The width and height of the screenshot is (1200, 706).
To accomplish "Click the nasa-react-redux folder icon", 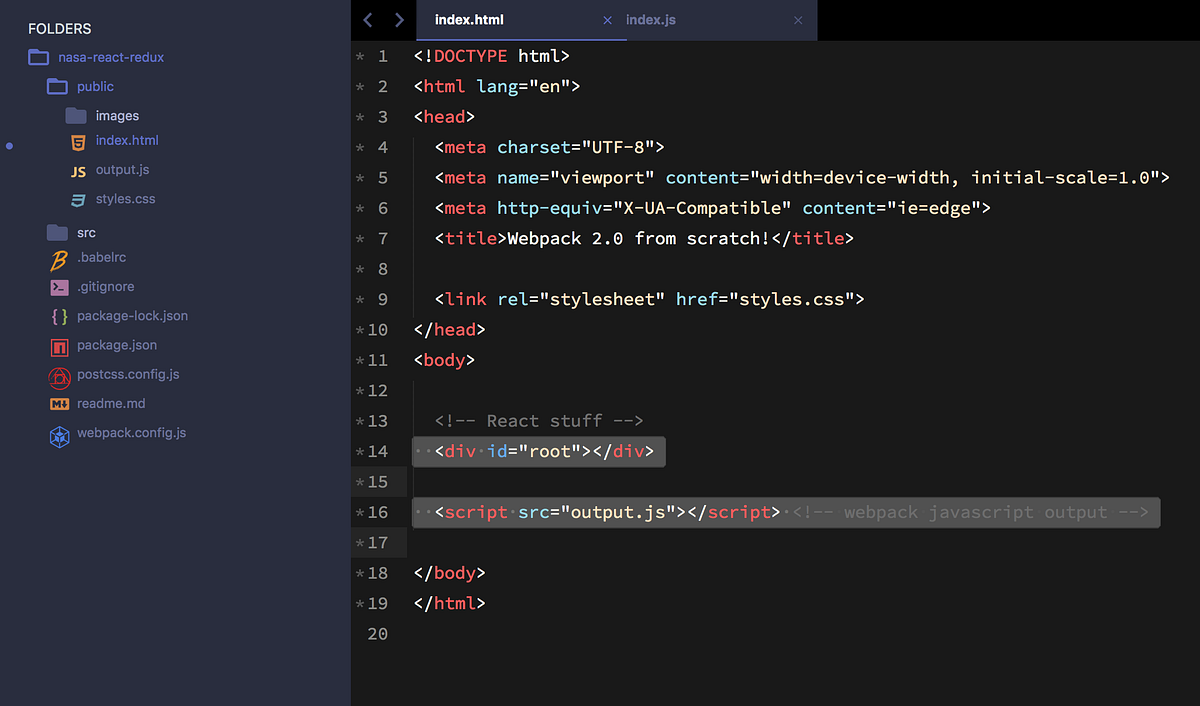I will point(38,57).
